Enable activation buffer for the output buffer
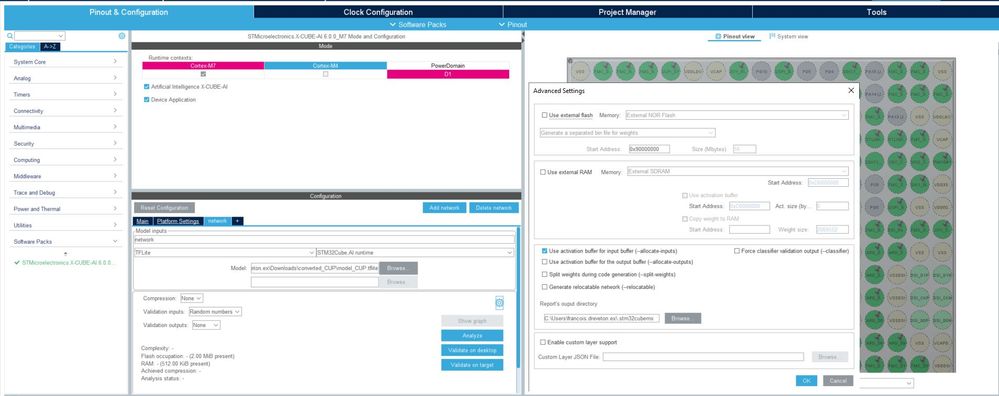The width and height of the screenshot is (999, 396). coord(545,262)
